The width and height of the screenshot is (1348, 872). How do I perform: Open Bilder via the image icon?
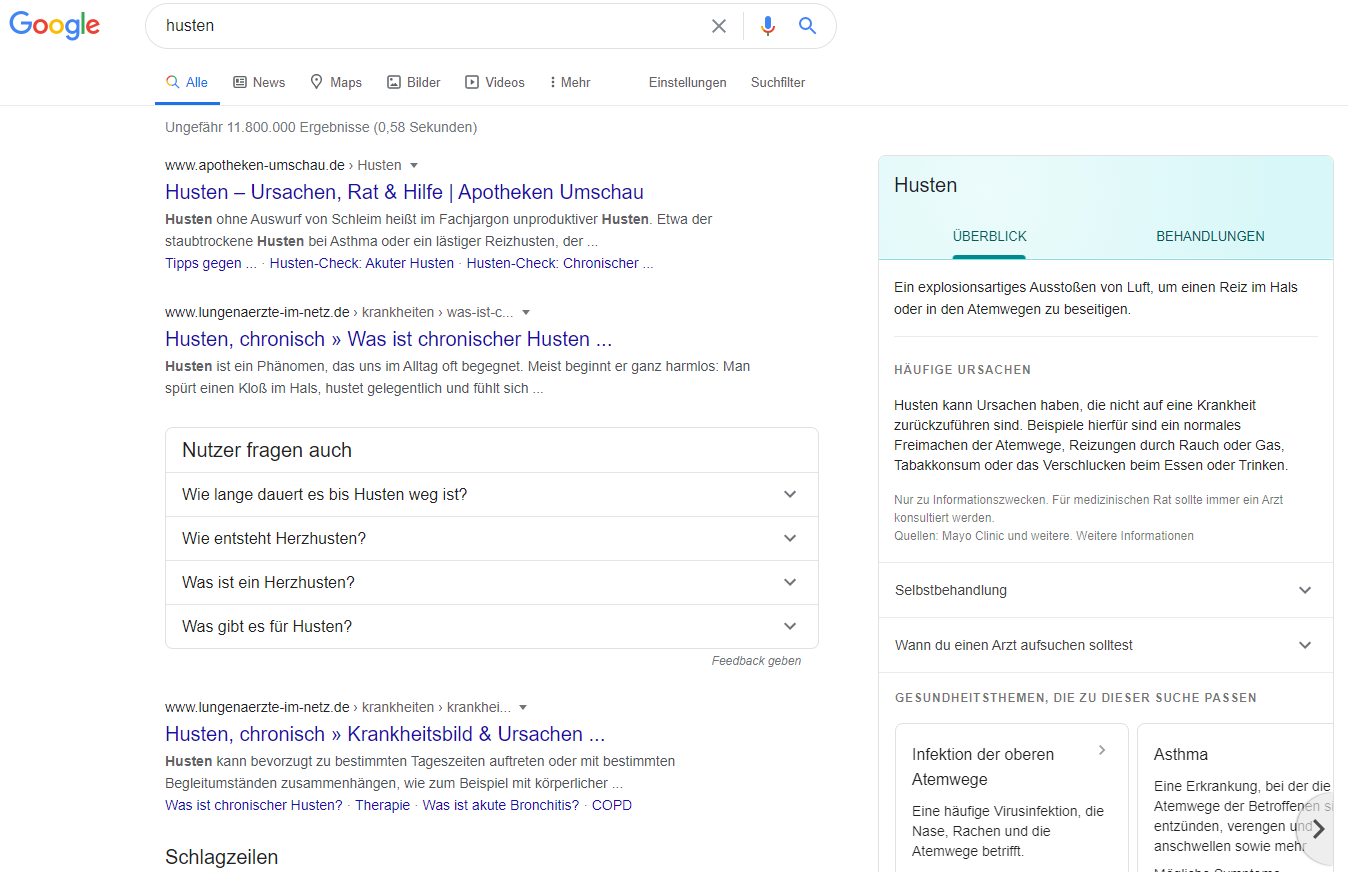pos(392,82)
